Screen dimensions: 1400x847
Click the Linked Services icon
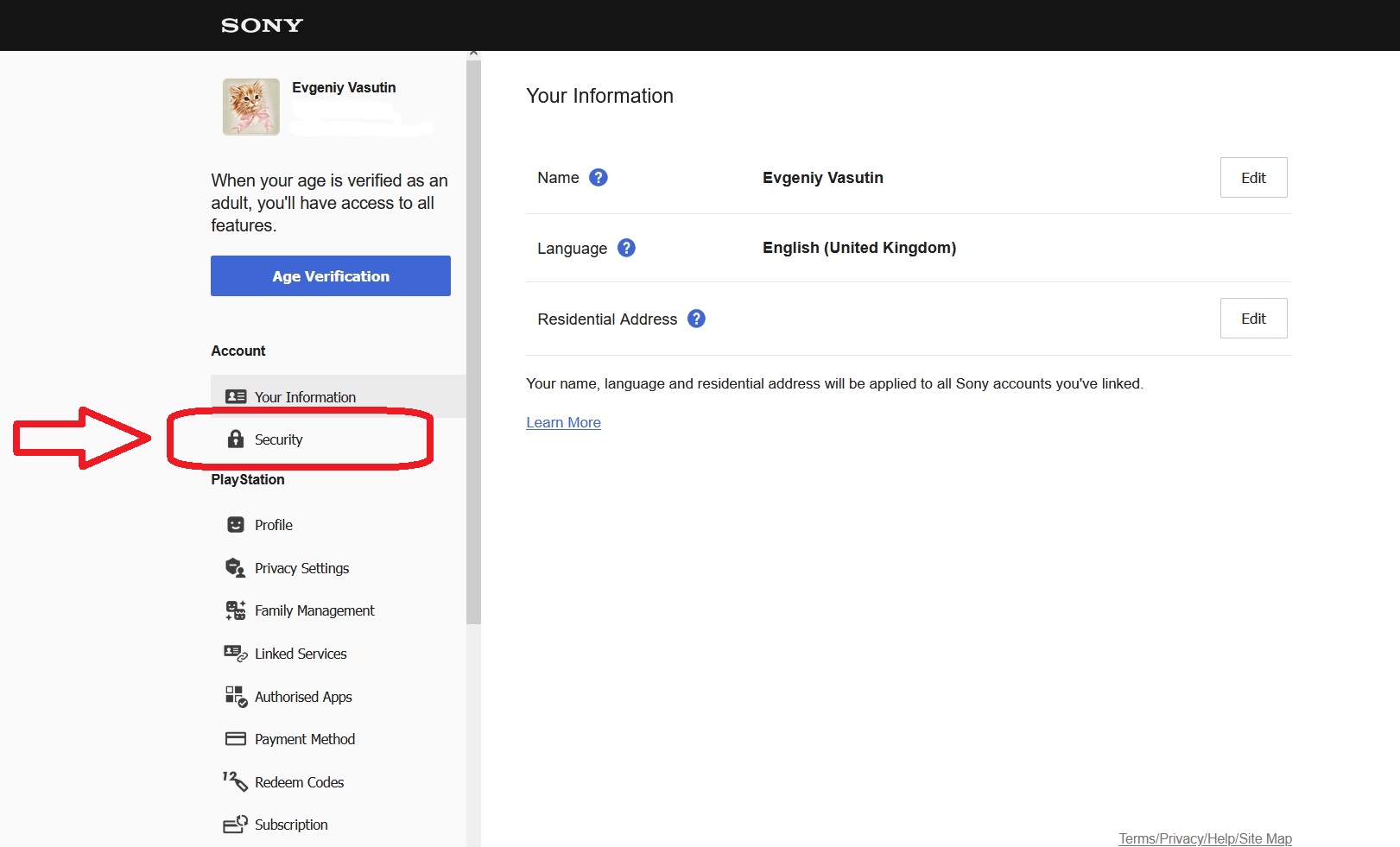click(x=236, y=653)
